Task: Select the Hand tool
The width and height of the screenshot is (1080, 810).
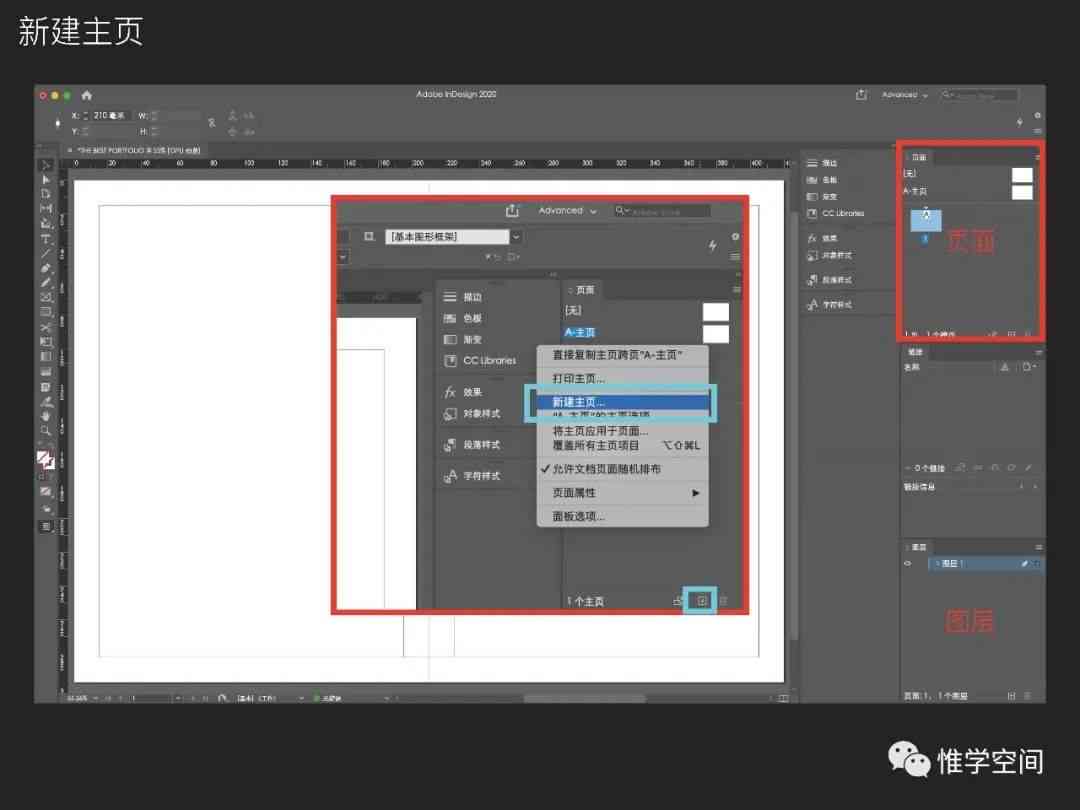Action: click(46, 416)
